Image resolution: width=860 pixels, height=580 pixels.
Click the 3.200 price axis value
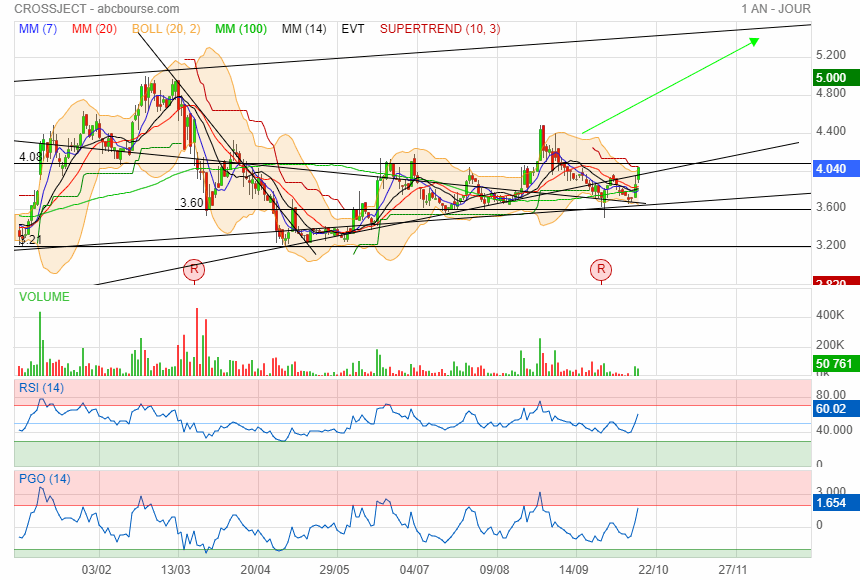[831, 245]
